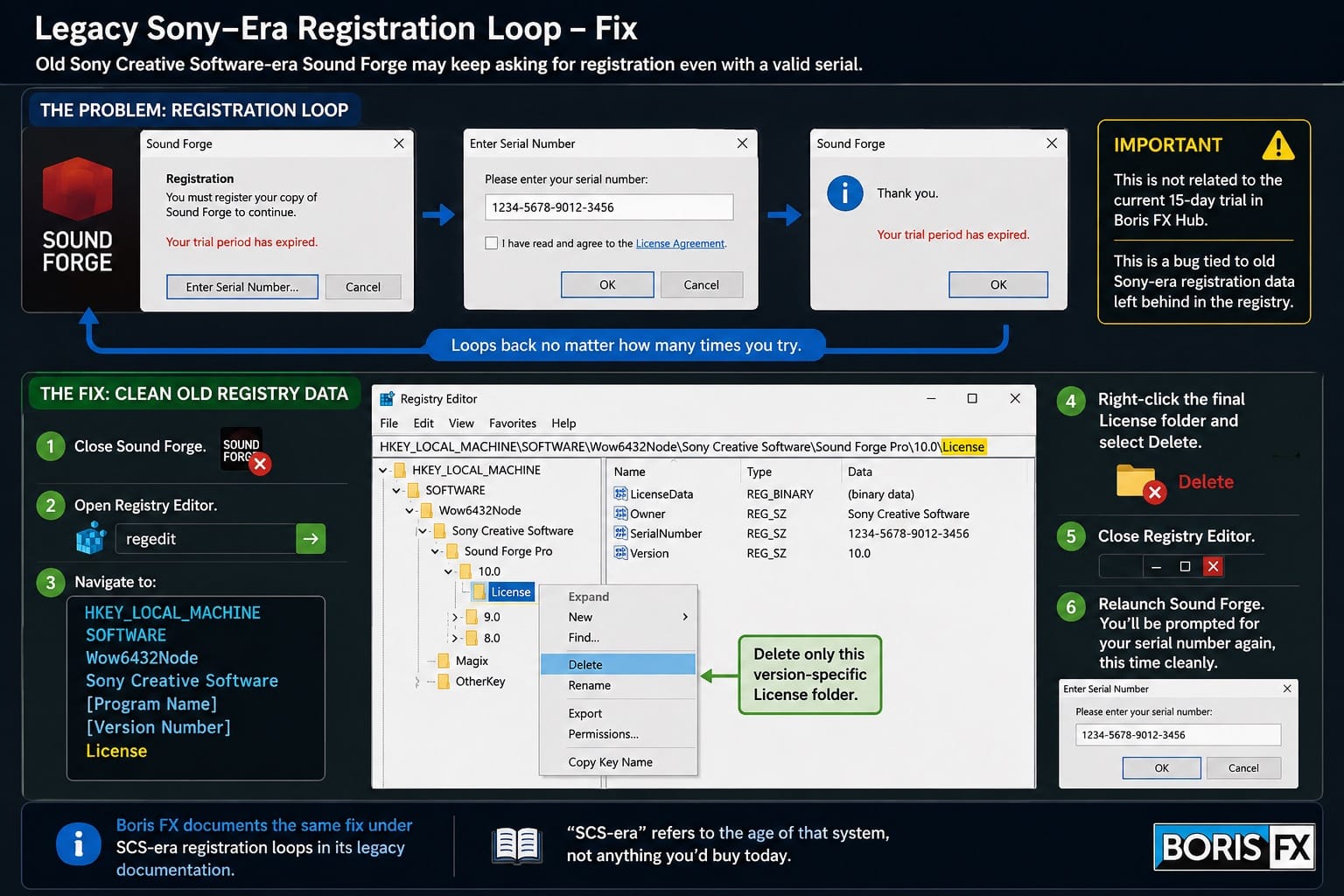Click the Owner string value icon
The width and height of the screenshot is (1344, 896).
[621, 514]
